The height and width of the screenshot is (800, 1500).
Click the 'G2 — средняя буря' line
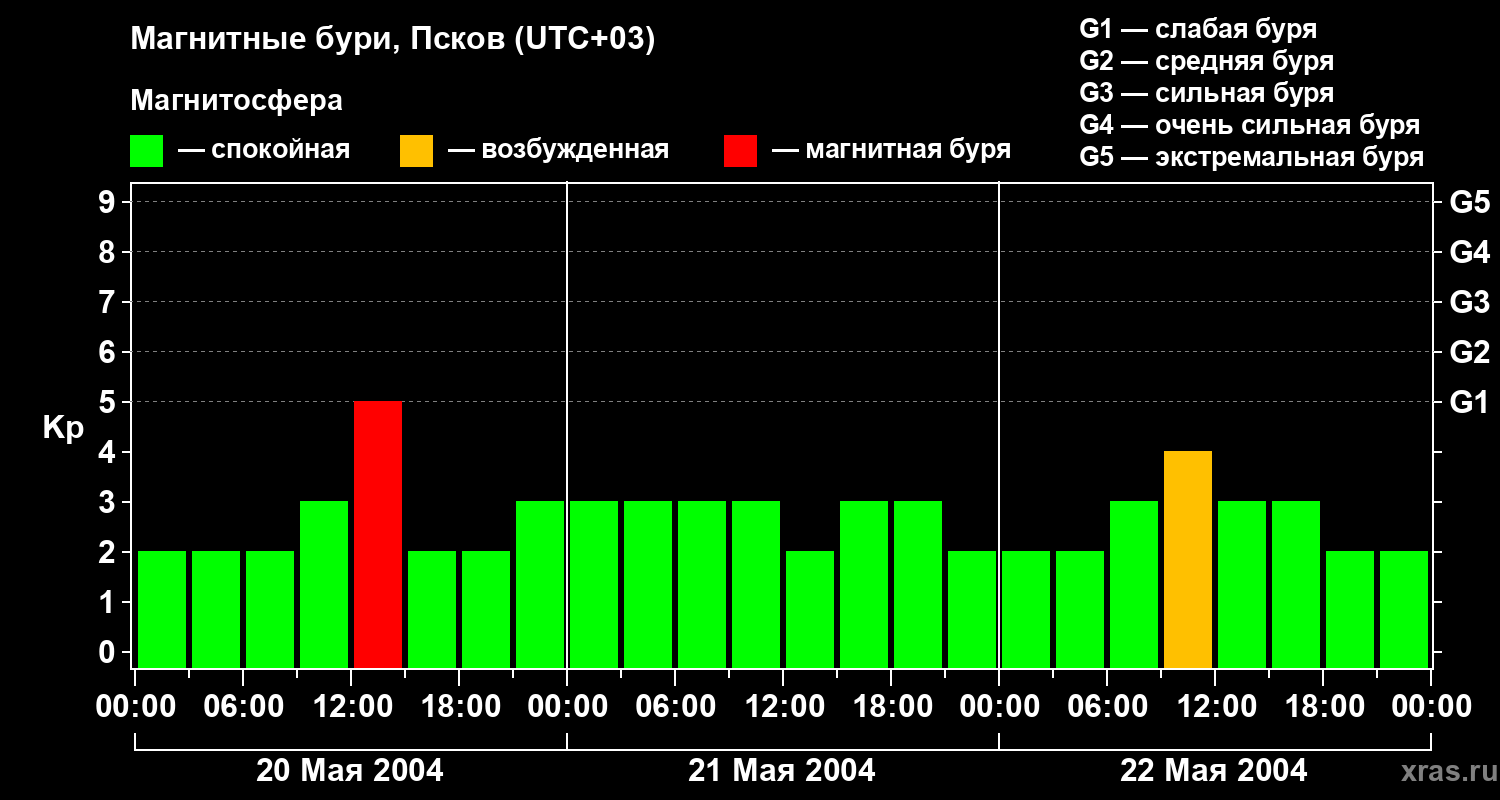coord(1206,61)
